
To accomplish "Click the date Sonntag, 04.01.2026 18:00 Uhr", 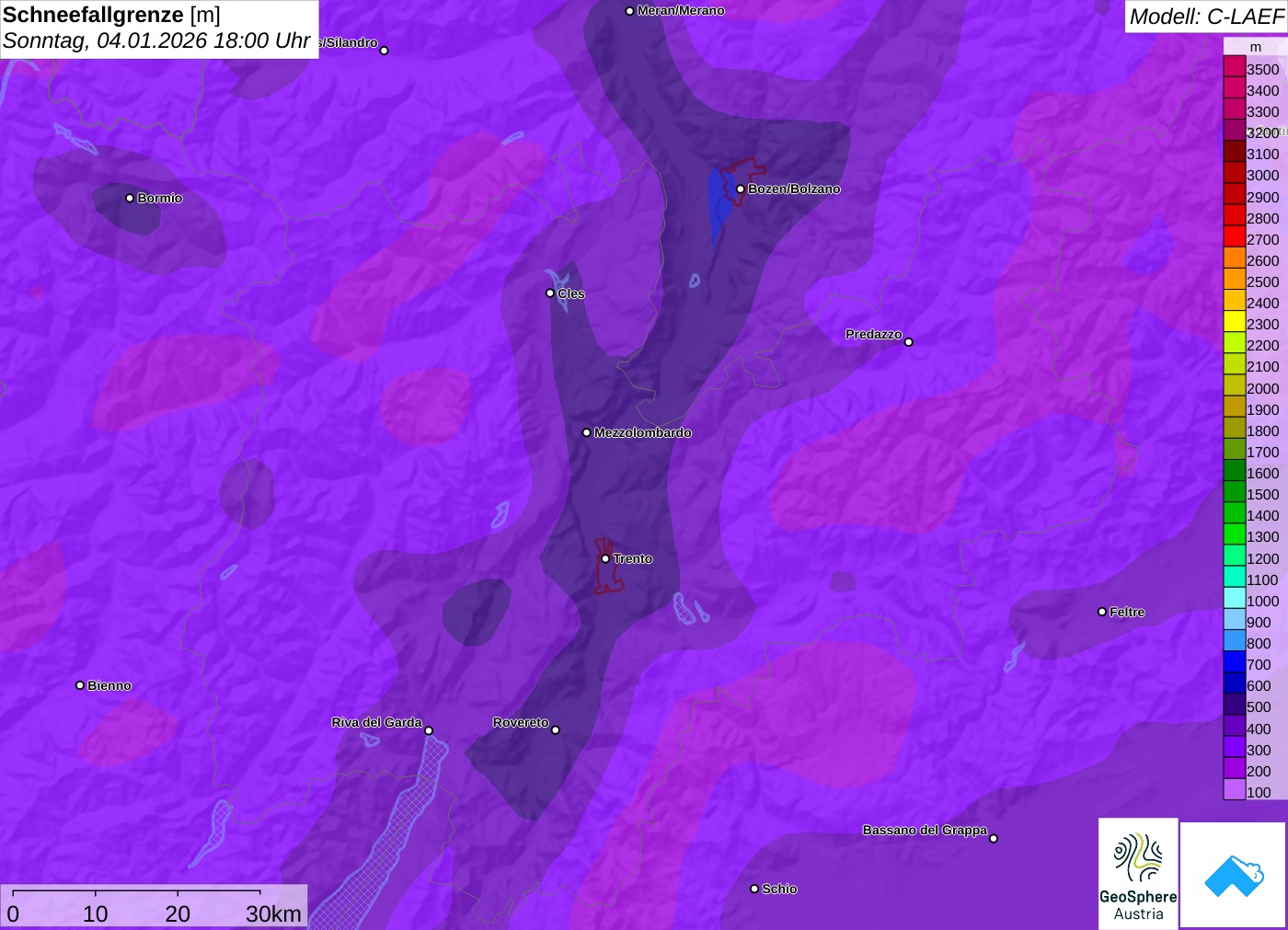I will pyautogui.click(x=156, y=41).
